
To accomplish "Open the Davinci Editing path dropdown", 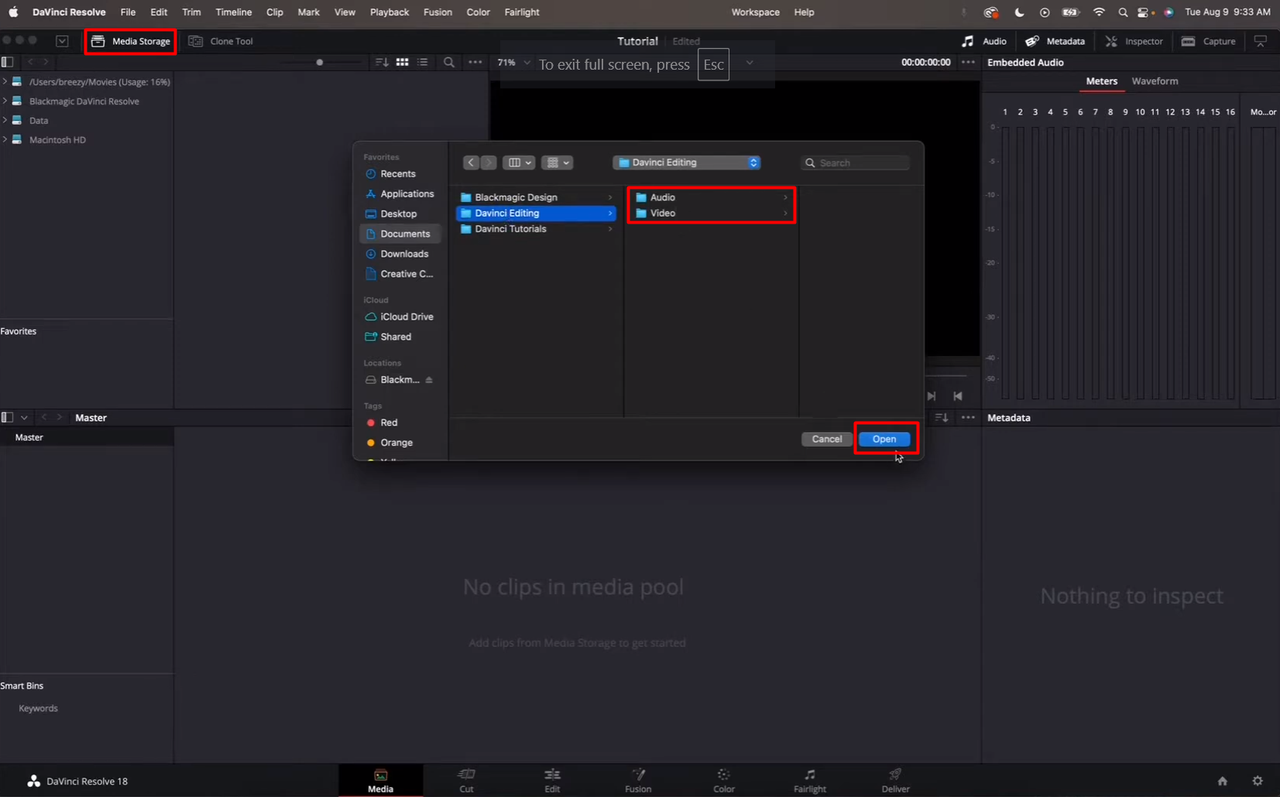I will (x=686, y=162).
